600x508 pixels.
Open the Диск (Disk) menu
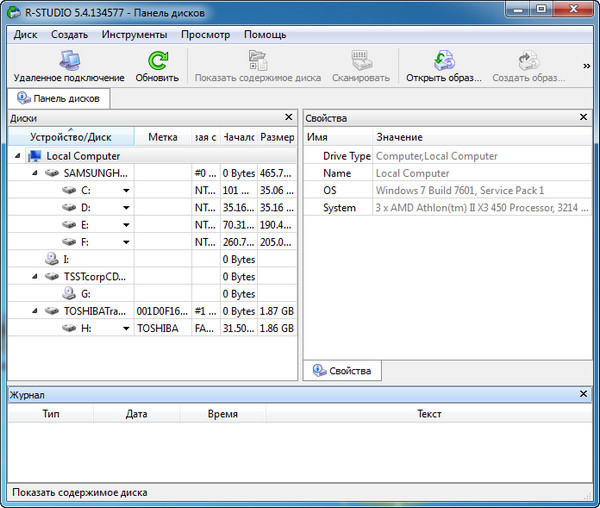click(x=26, y=34)
